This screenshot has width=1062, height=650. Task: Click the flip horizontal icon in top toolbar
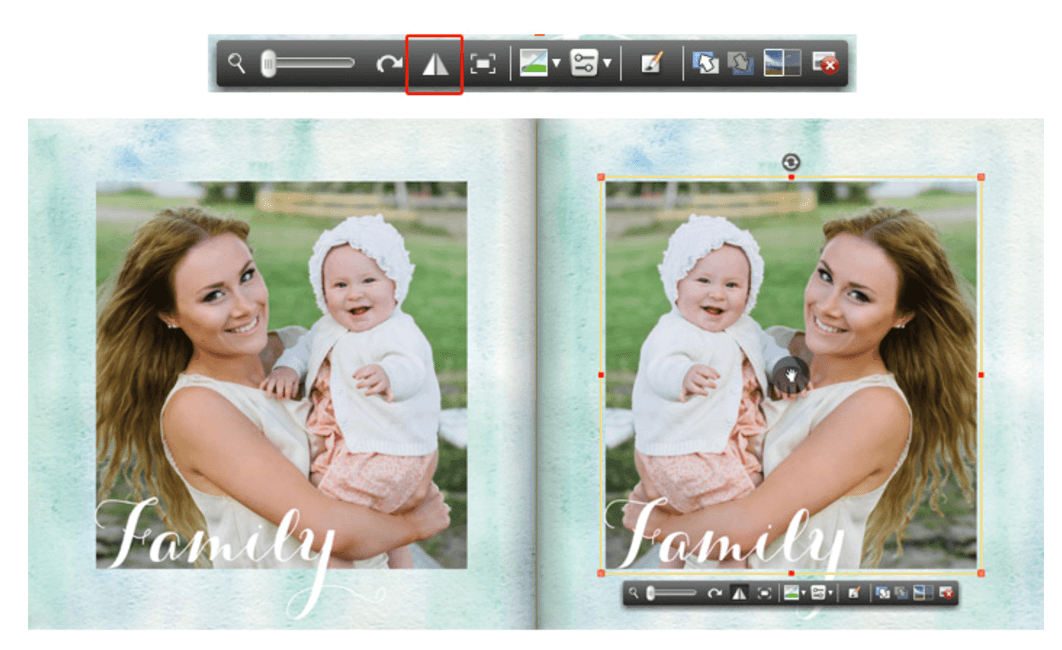[435, 64]
